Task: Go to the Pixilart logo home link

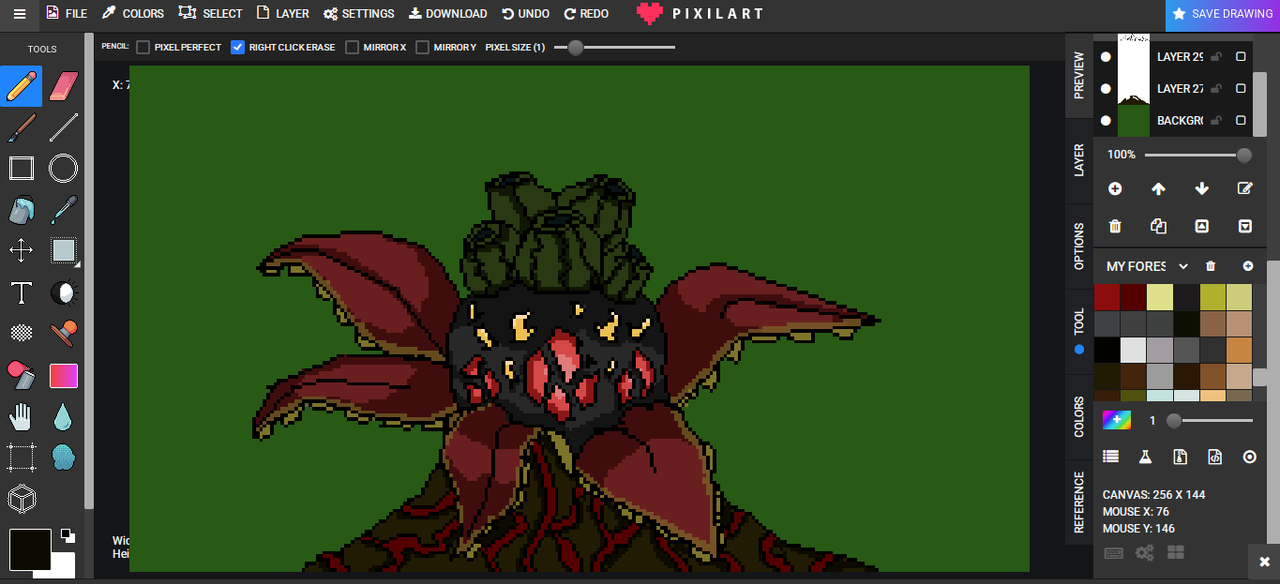Action: point(700,14)
